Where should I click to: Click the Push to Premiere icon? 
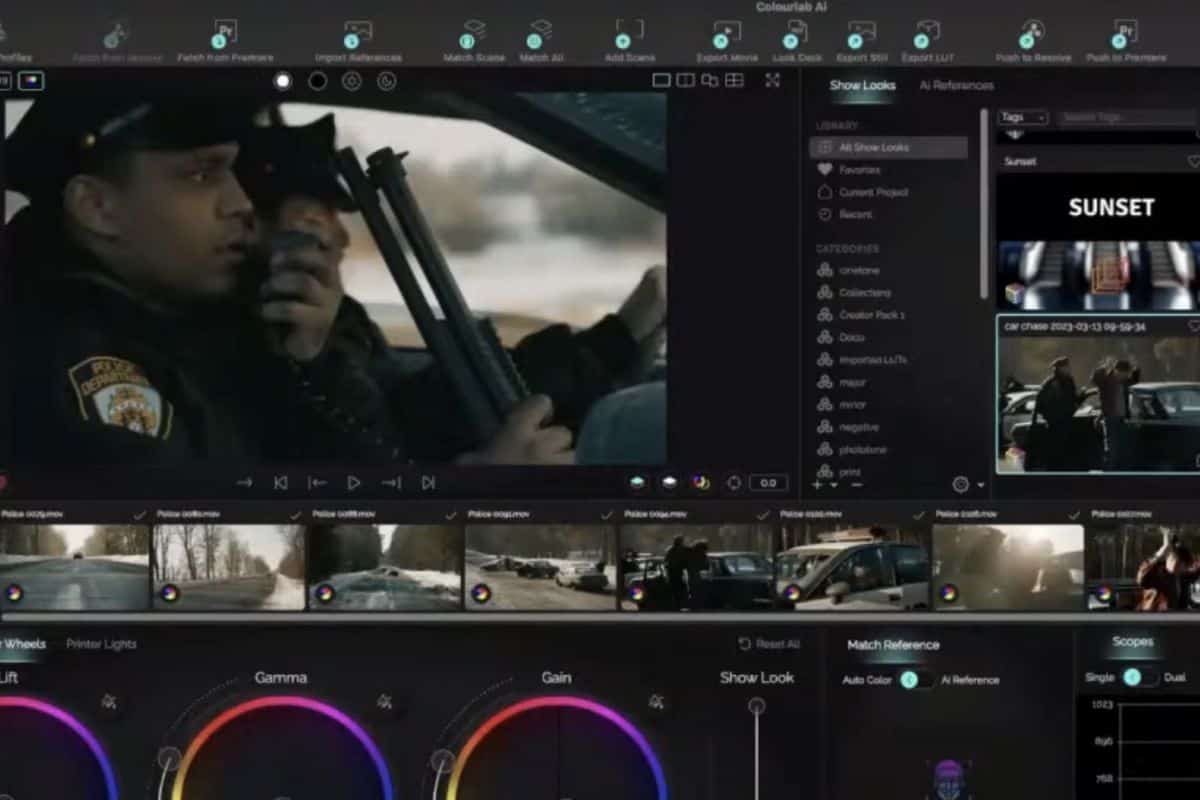point(1125,35)
